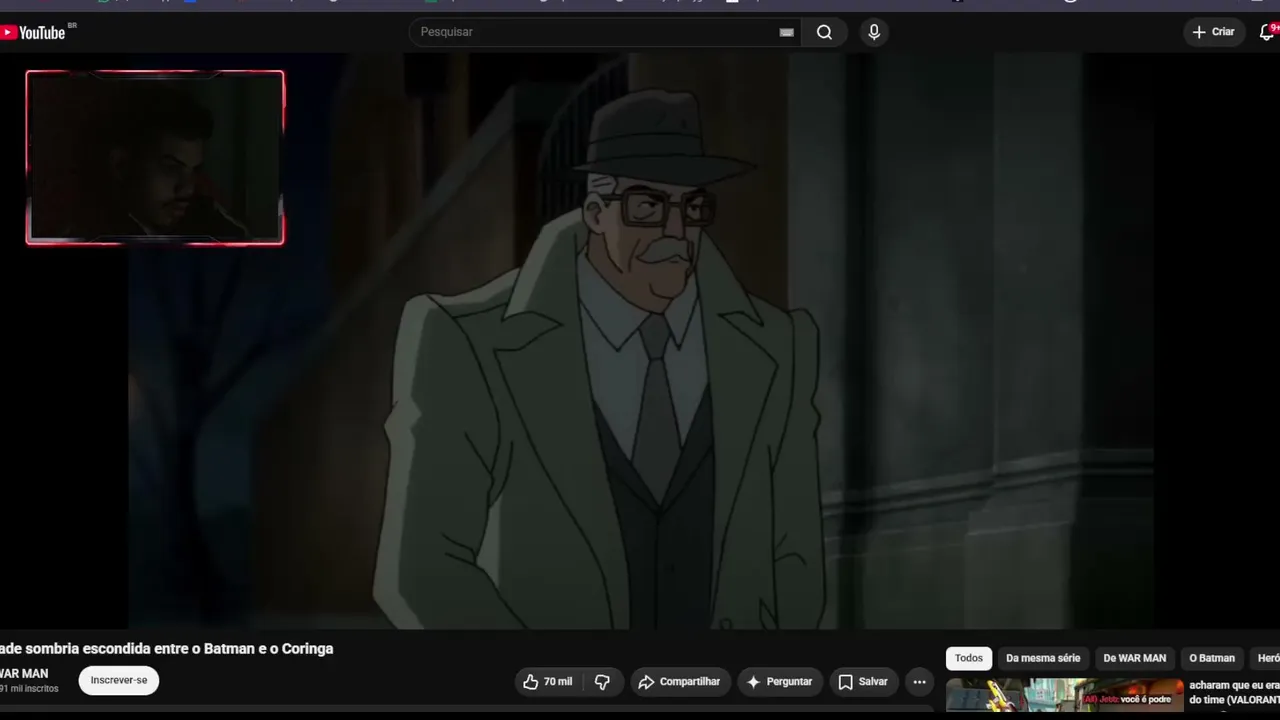The height and width of the screenshot is (720, 1280).
Task: Dislike the video with thumbs-down
Action: (x=602, y=682)
